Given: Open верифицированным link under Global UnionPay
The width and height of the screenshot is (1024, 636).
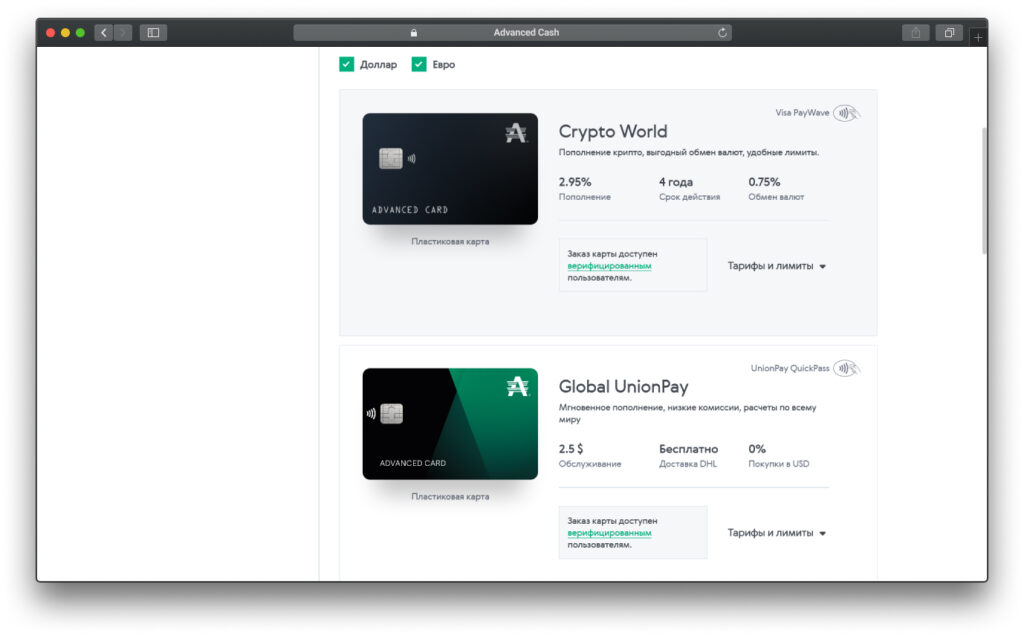Looking at the screenshot, I should coord(609,533).
